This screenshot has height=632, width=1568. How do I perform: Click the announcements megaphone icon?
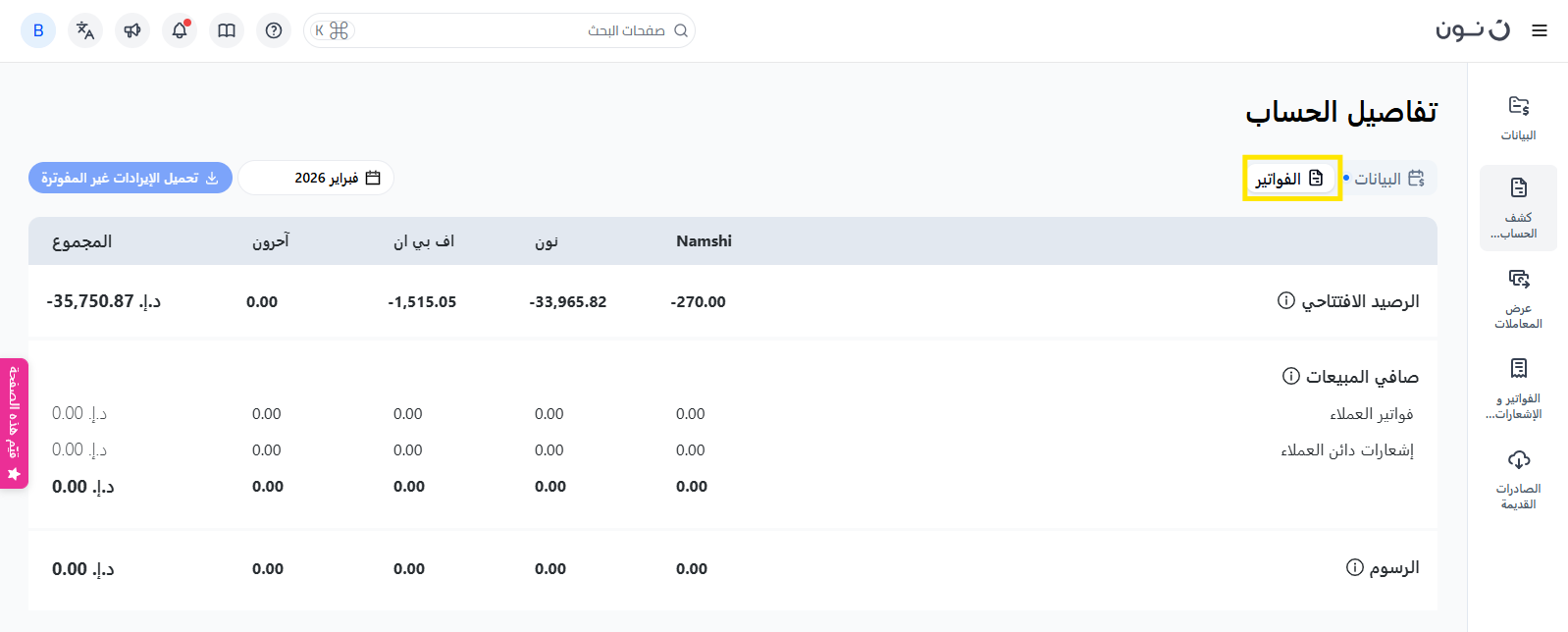tap(132, 30)
